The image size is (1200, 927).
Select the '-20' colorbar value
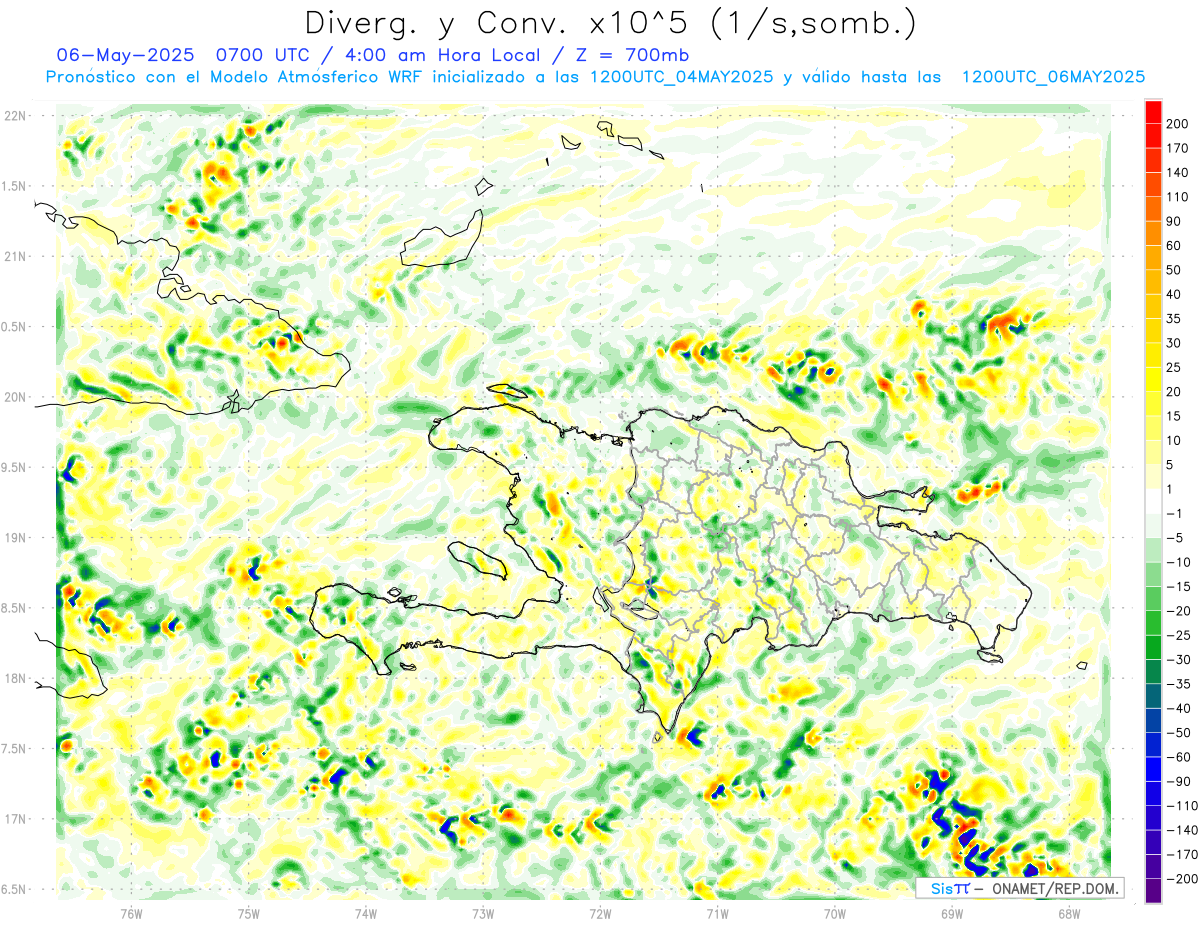click(x=1178, y=611)
